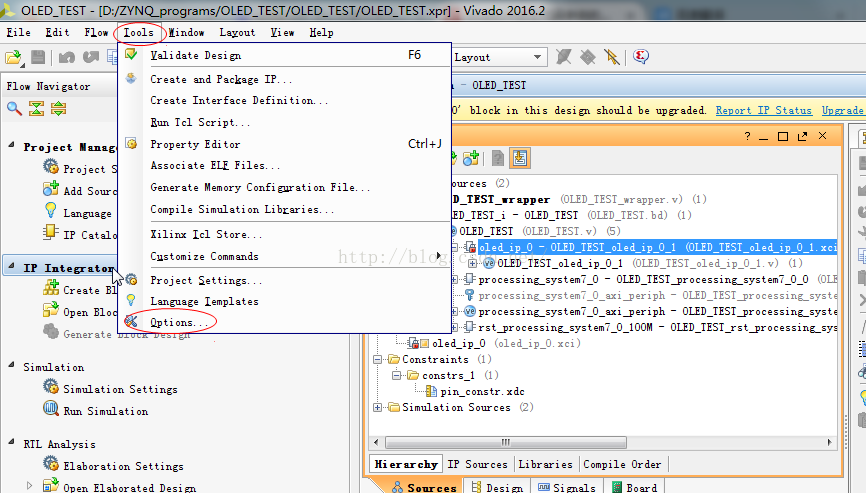Image resolution: width=866 pixels, height=493 pixels.
Task: Switch to the Libraries tab
Action: point(545,464)
